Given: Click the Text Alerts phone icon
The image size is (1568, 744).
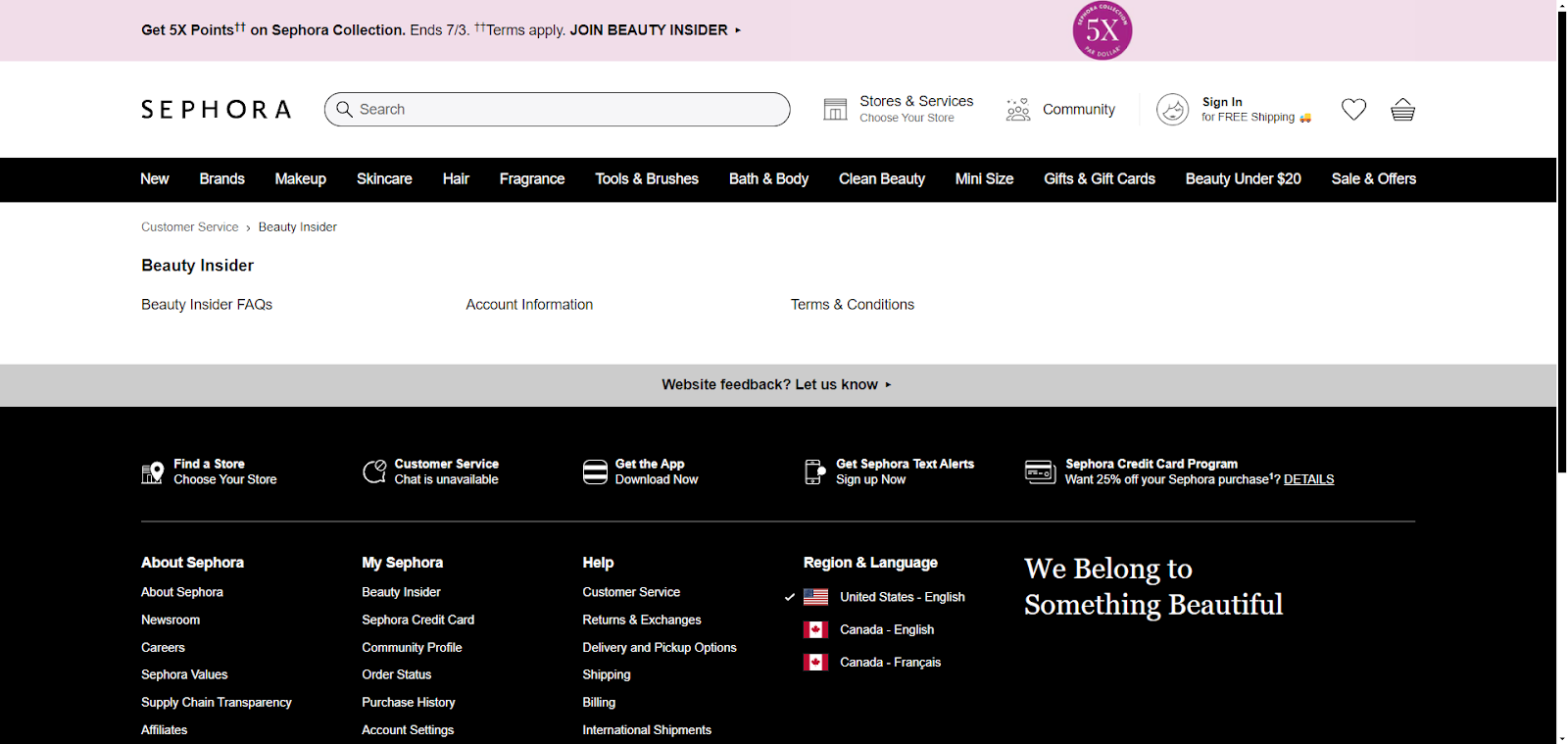Looking at the screenshot, I should pos(814,471).
